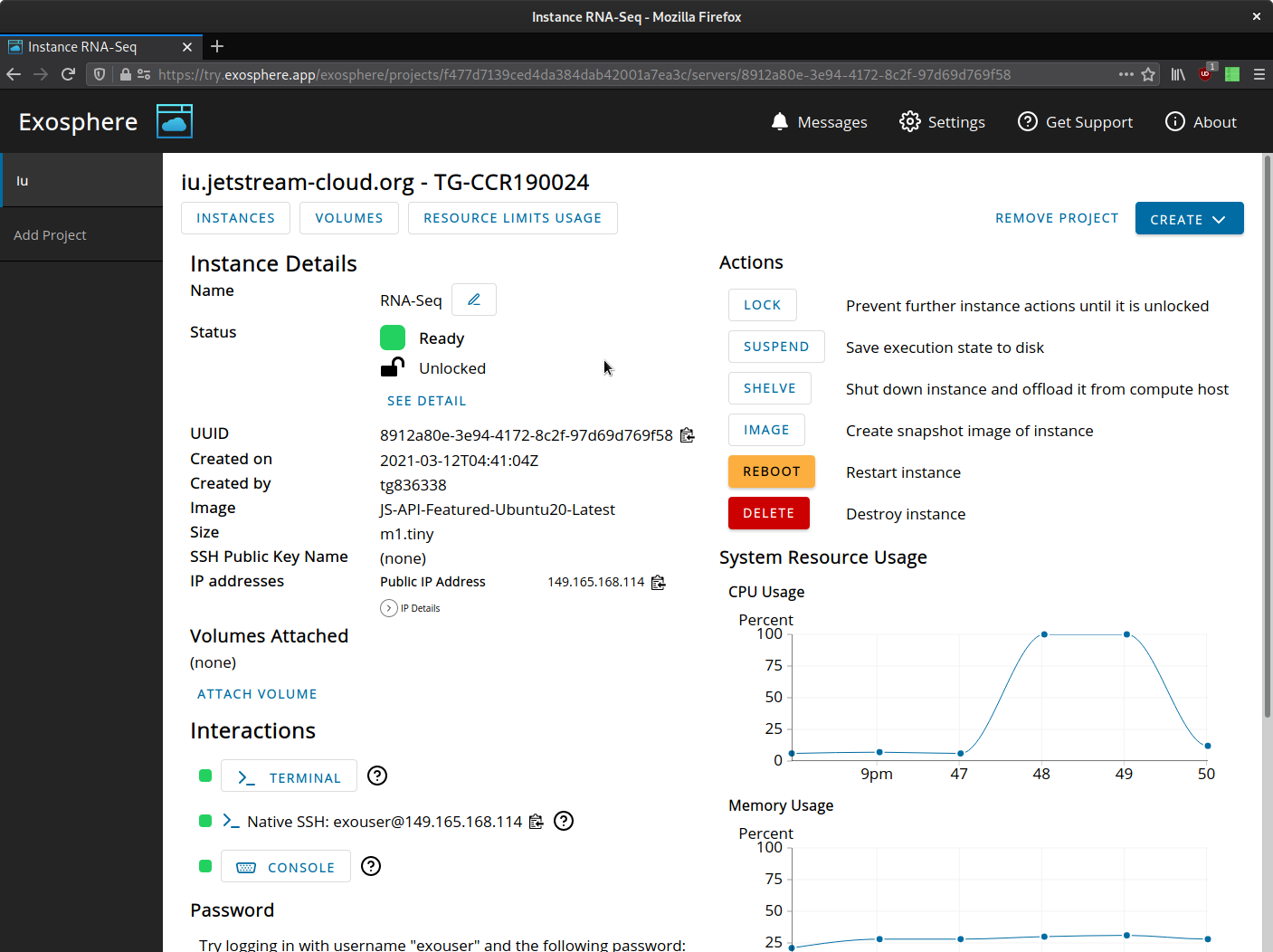This screenshot has width=1273, height=952.
Task: Click the site padlock security icon
Action: (x=126, y=74)
